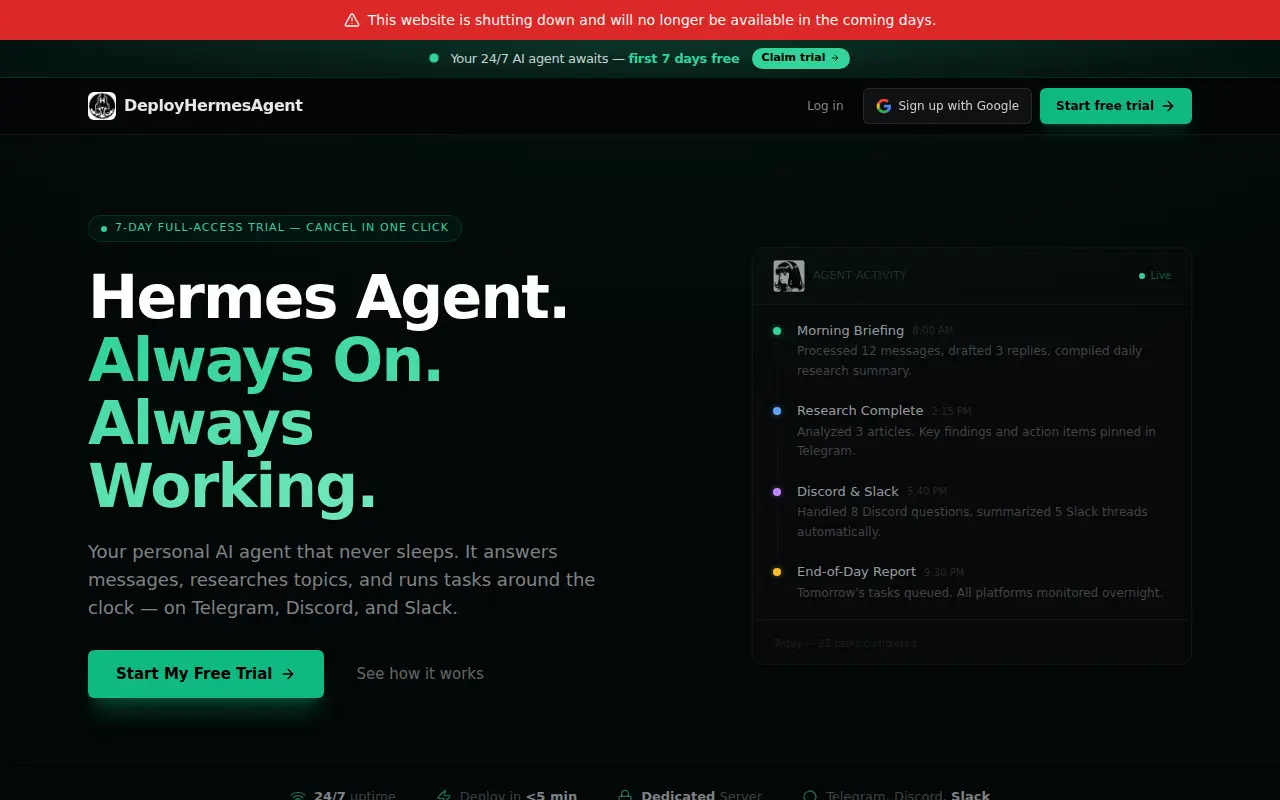Open the See how it works link

click(420, 674)
